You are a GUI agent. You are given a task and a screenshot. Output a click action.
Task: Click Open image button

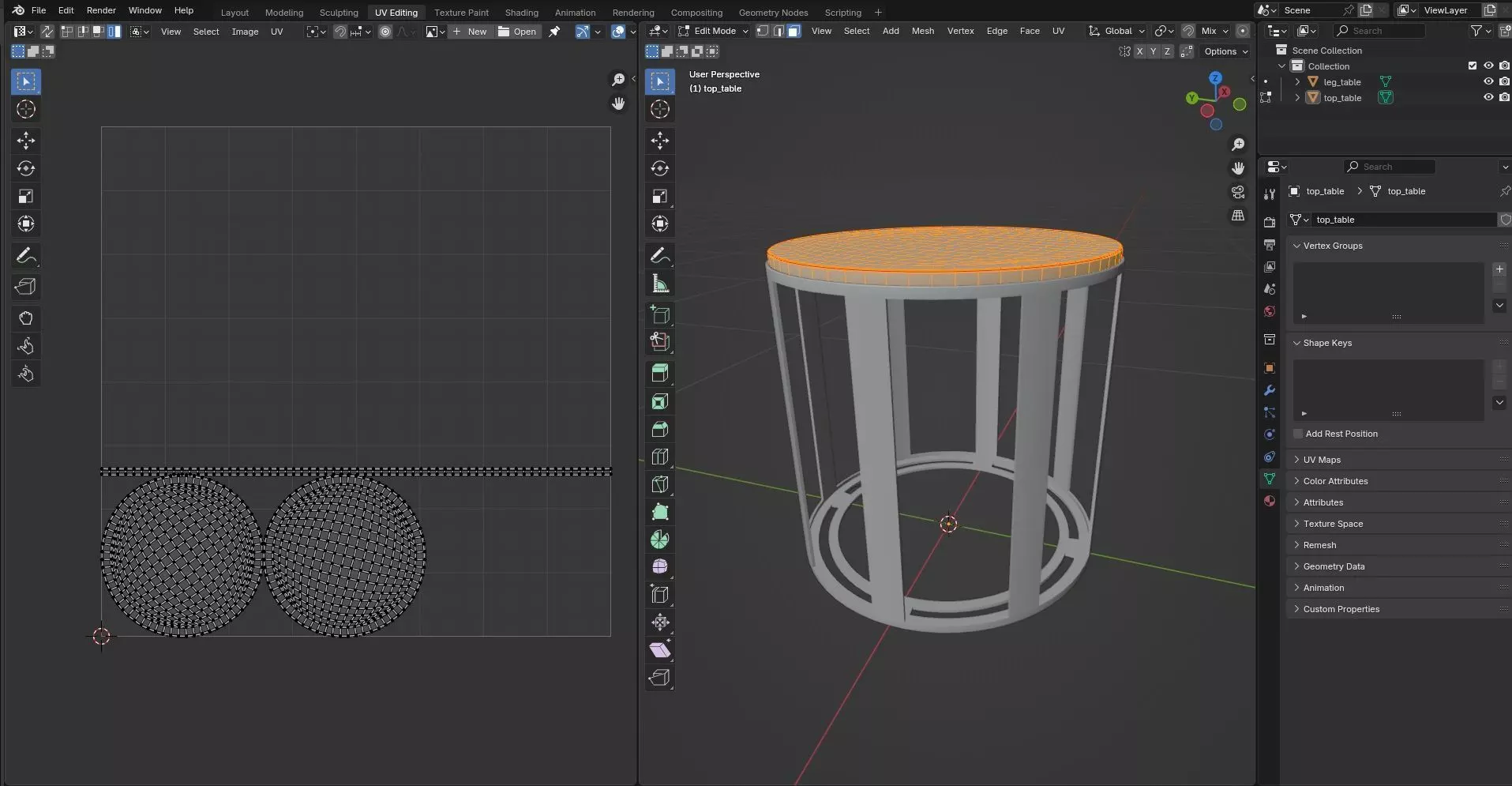click(x=517, y=32)
